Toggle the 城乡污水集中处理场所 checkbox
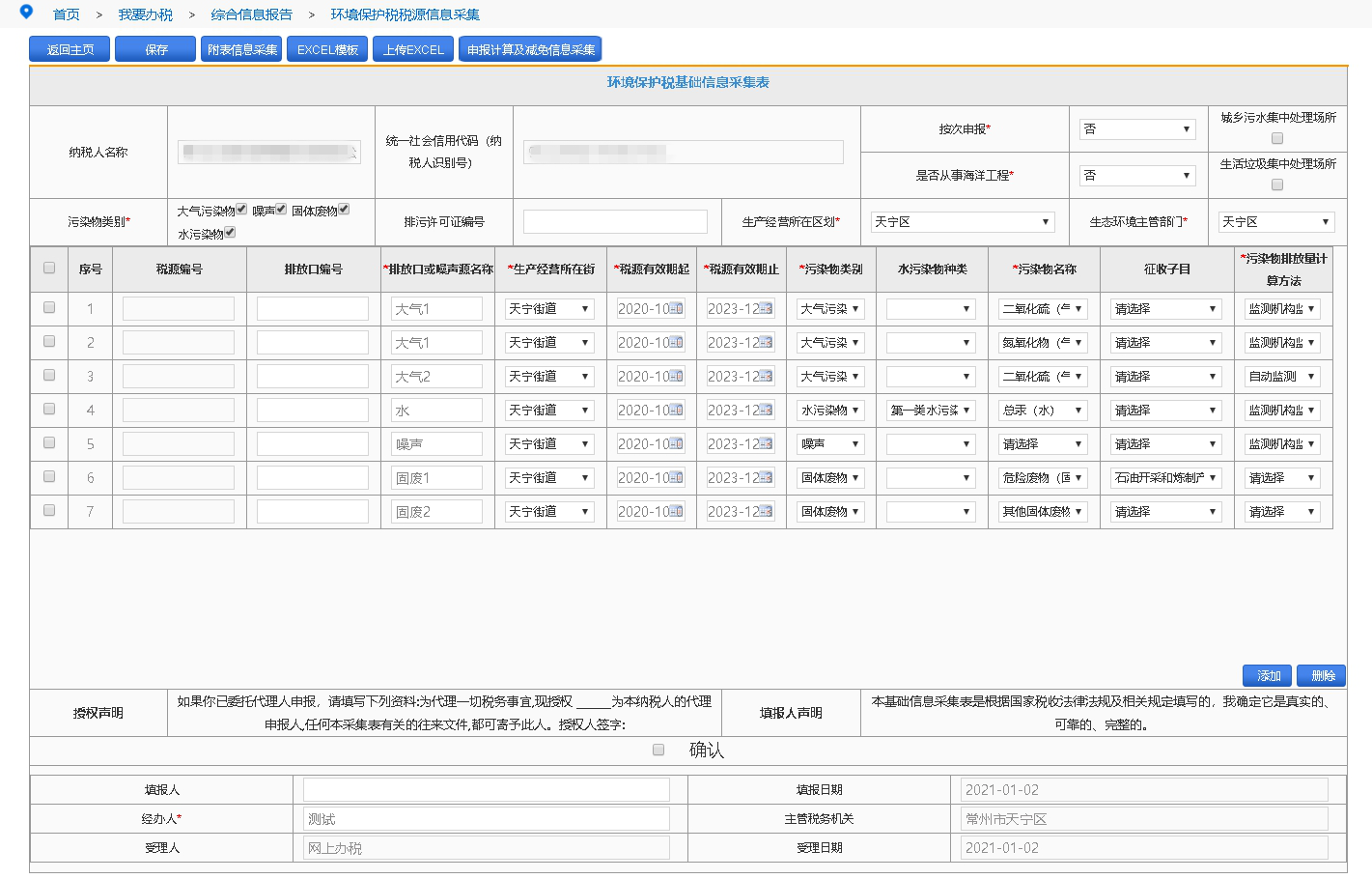The image size is (1372, 879). coord(1277,138)
